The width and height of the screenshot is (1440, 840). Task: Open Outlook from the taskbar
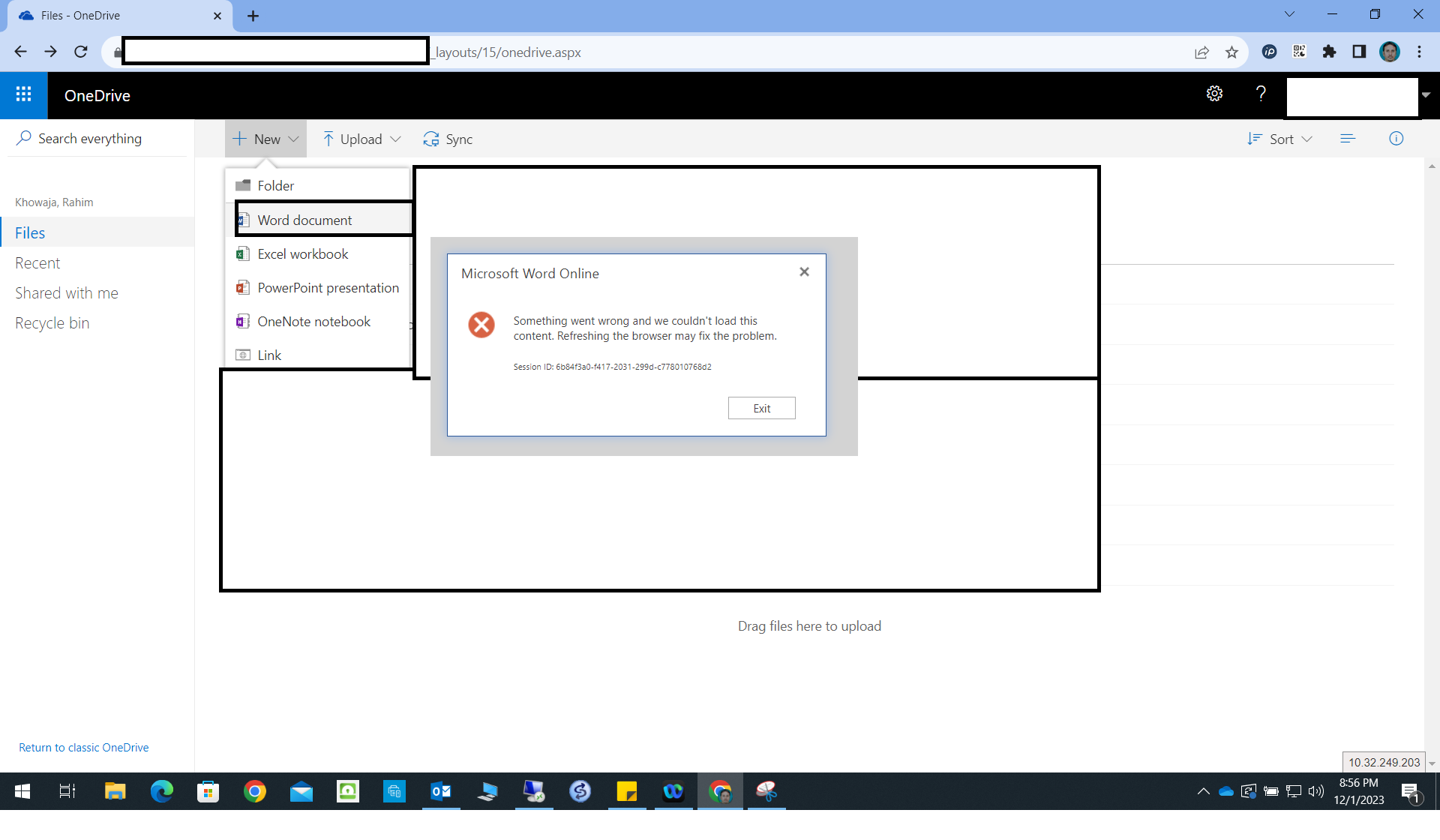coord(440,791)
